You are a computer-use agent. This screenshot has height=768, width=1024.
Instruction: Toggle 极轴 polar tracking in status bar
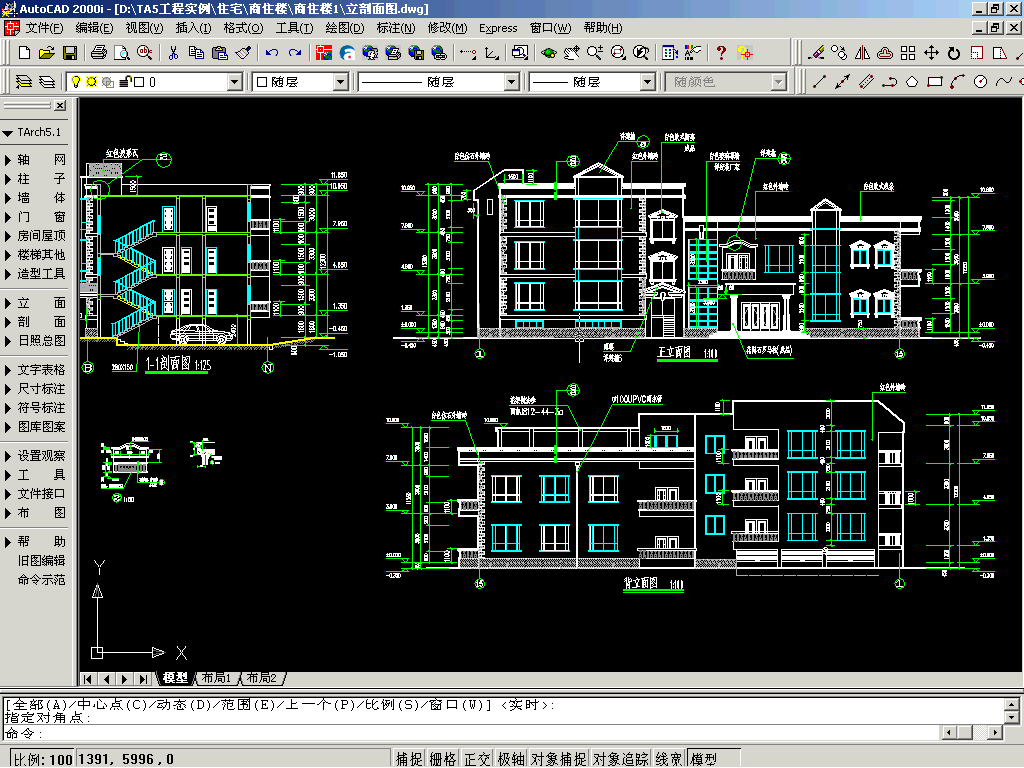[x=511, y=759]
